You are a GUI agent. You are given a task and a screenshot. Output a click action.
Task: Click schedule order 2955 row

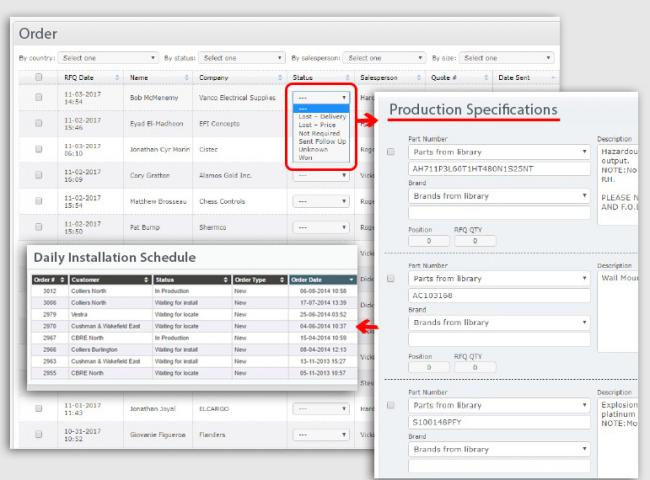click(x=194, y=373)
